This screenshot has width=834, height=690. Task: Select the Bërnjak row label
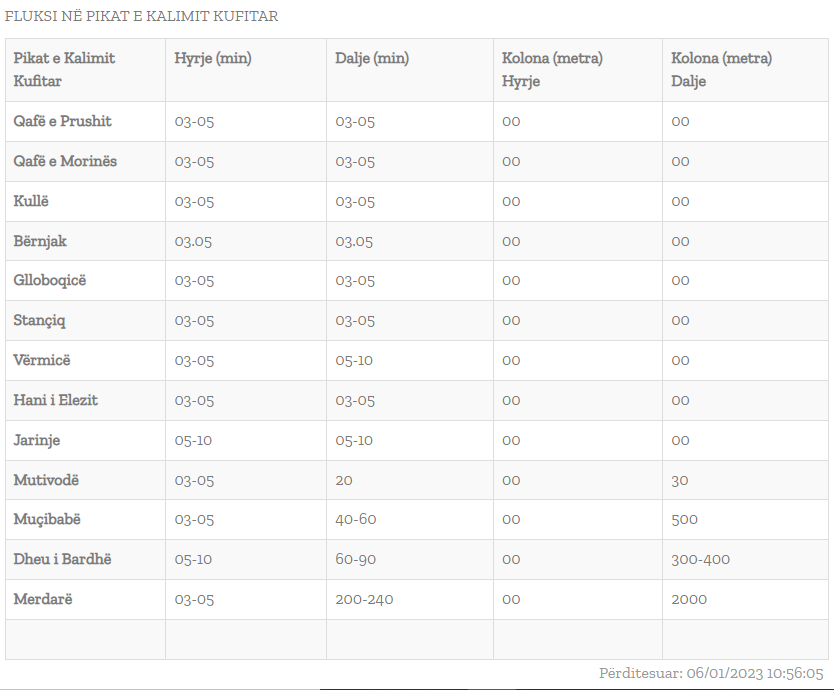pyautogui.click(x=40, y=241)
